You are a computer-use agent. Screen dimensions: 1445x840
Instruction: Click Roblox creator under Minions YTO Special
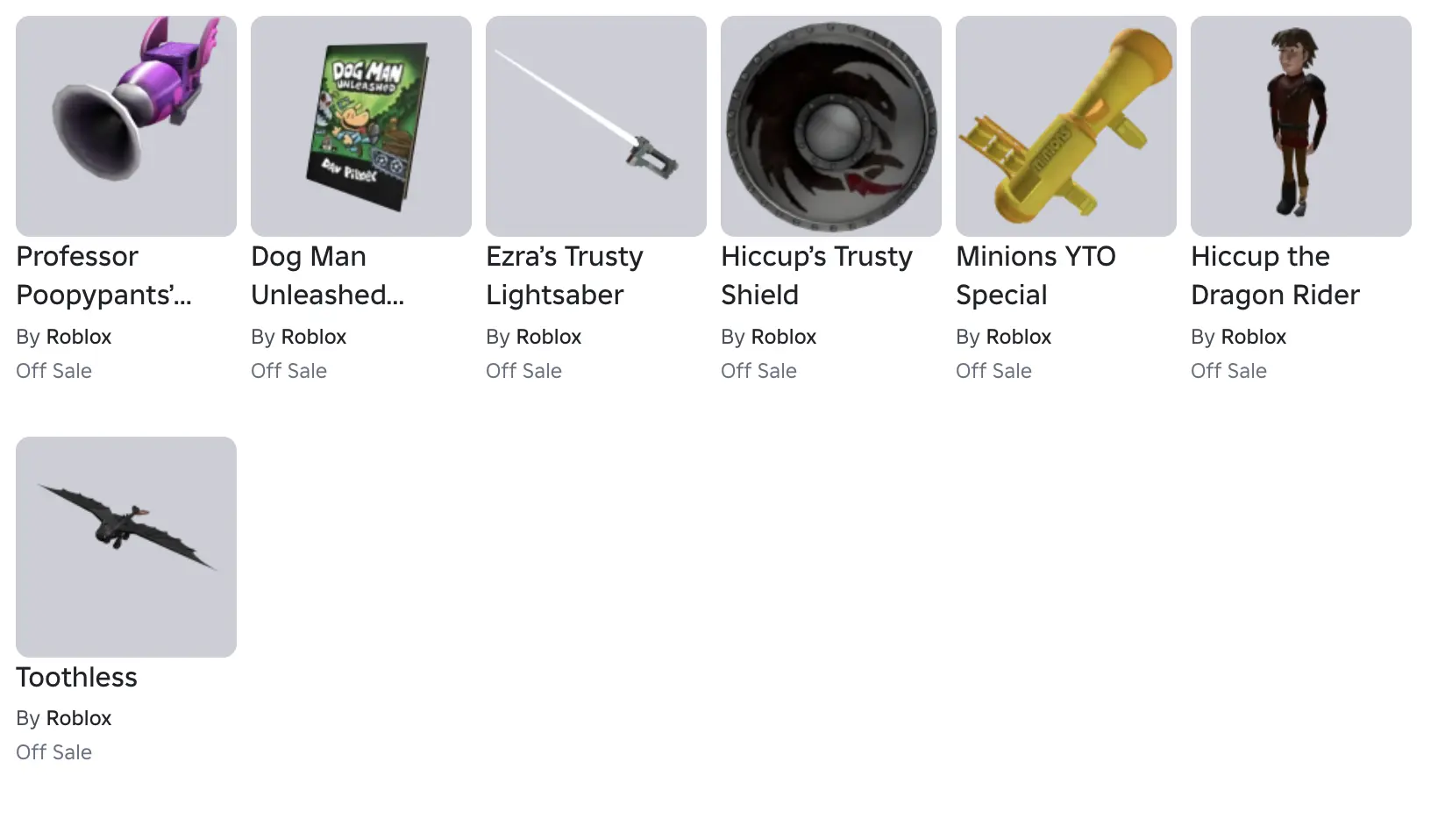[x=1019, y=337]
